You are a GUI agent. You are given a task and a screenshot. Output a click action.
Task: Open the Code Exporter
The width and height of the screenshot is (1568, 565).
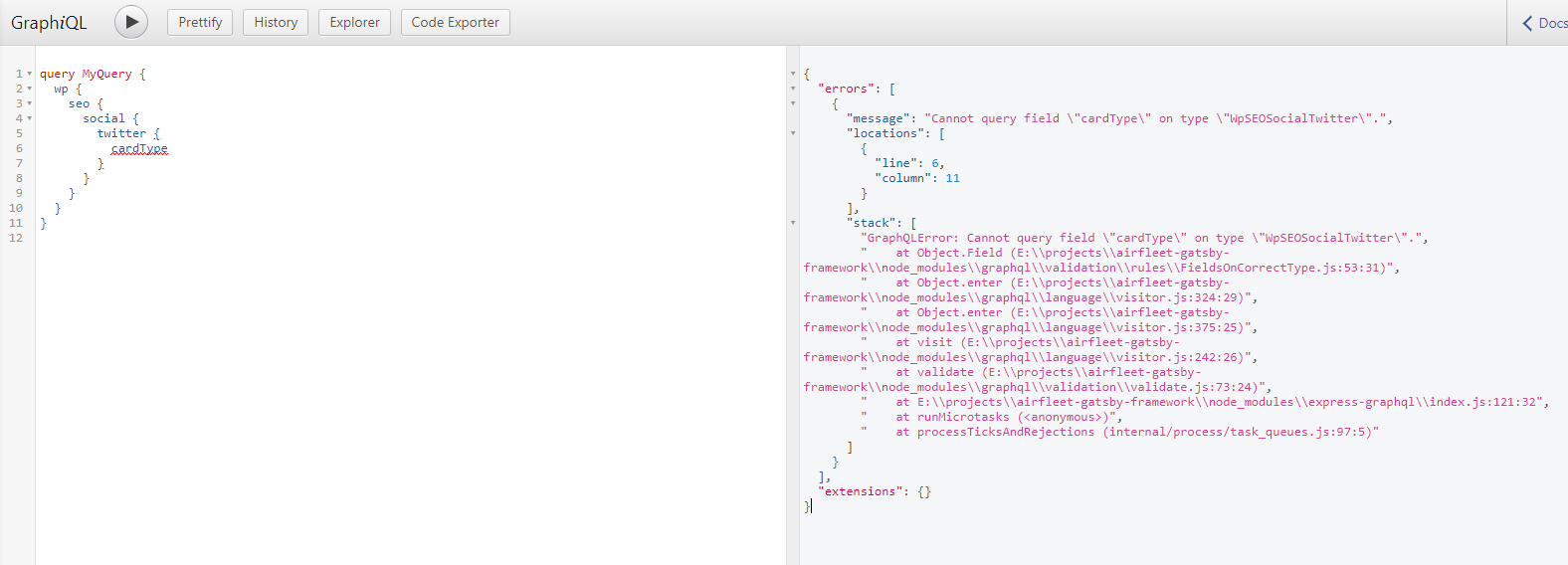point(456,22)
